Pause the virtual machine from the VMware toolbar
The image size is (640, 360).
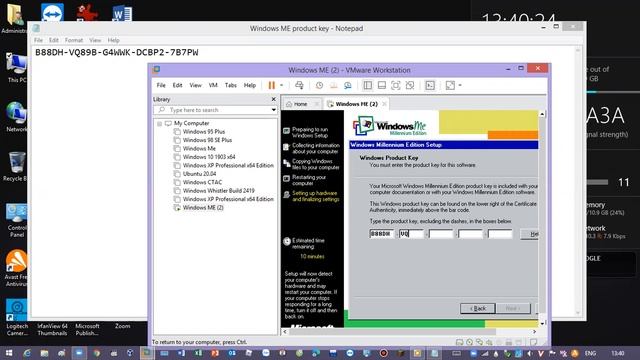(271, 85)
